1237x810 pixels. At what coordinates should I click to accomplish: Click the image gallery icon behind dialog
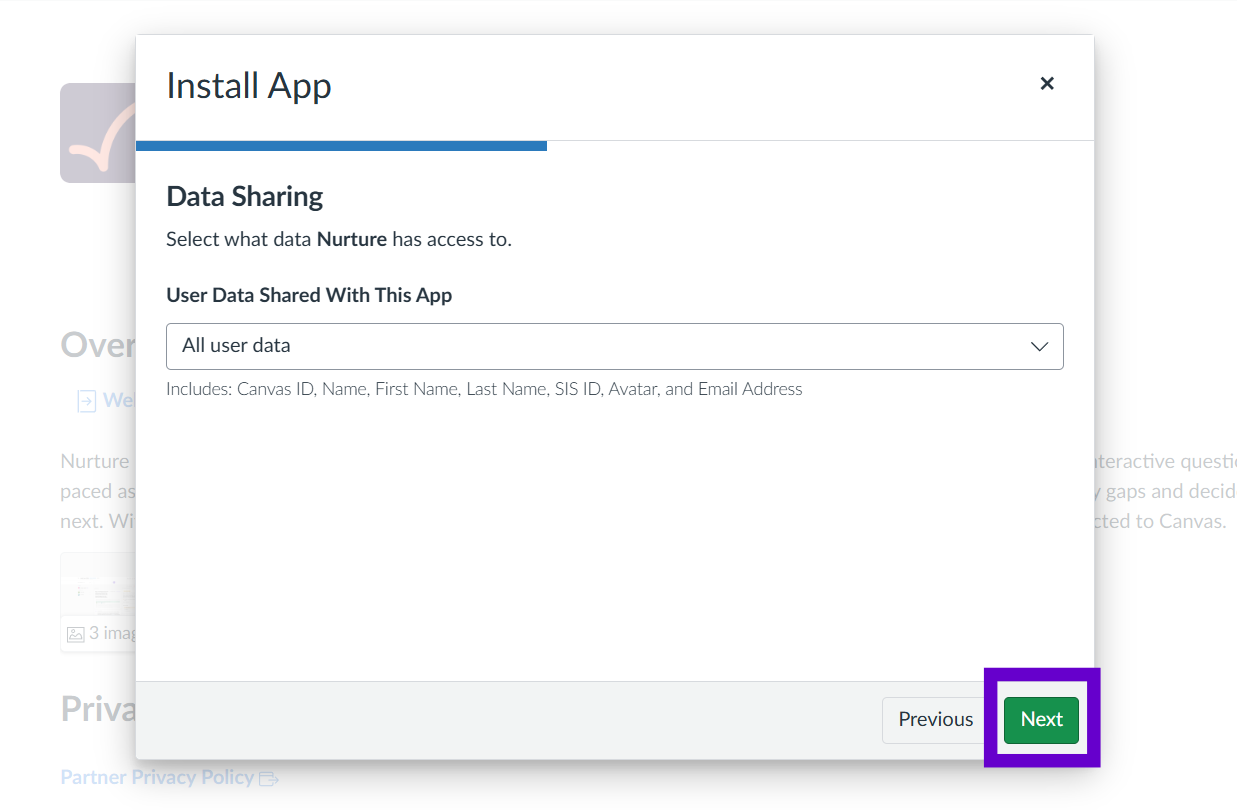pos(75,633)
